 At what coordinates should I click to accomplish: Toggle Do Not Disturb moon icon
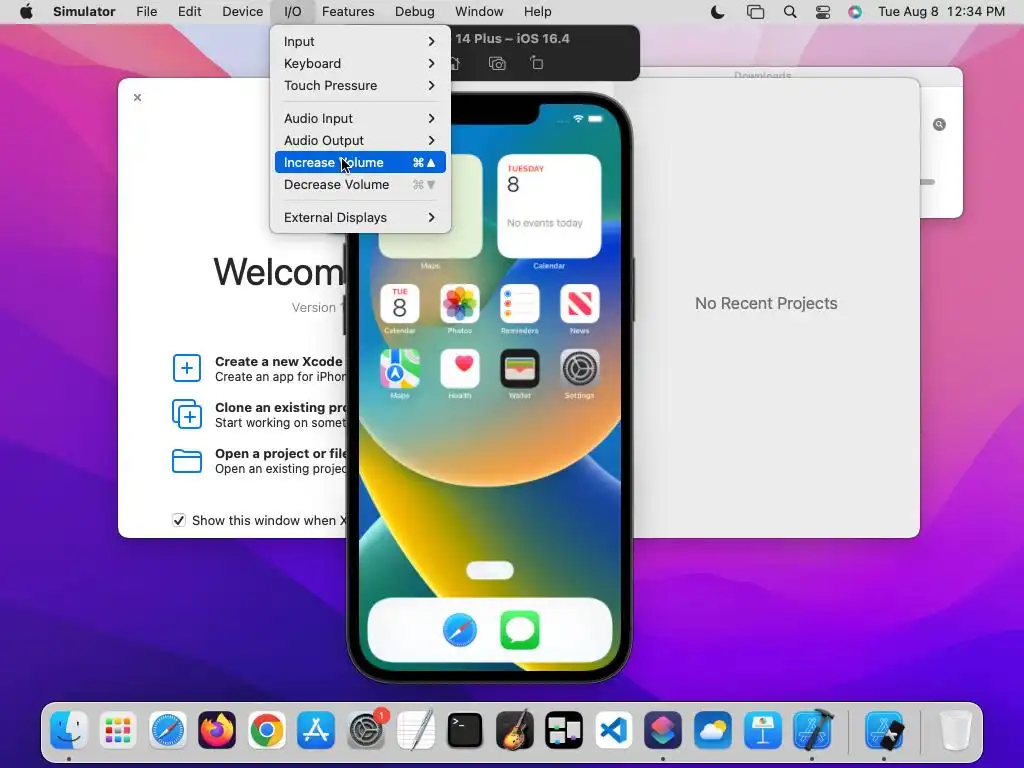coord(718,12)
